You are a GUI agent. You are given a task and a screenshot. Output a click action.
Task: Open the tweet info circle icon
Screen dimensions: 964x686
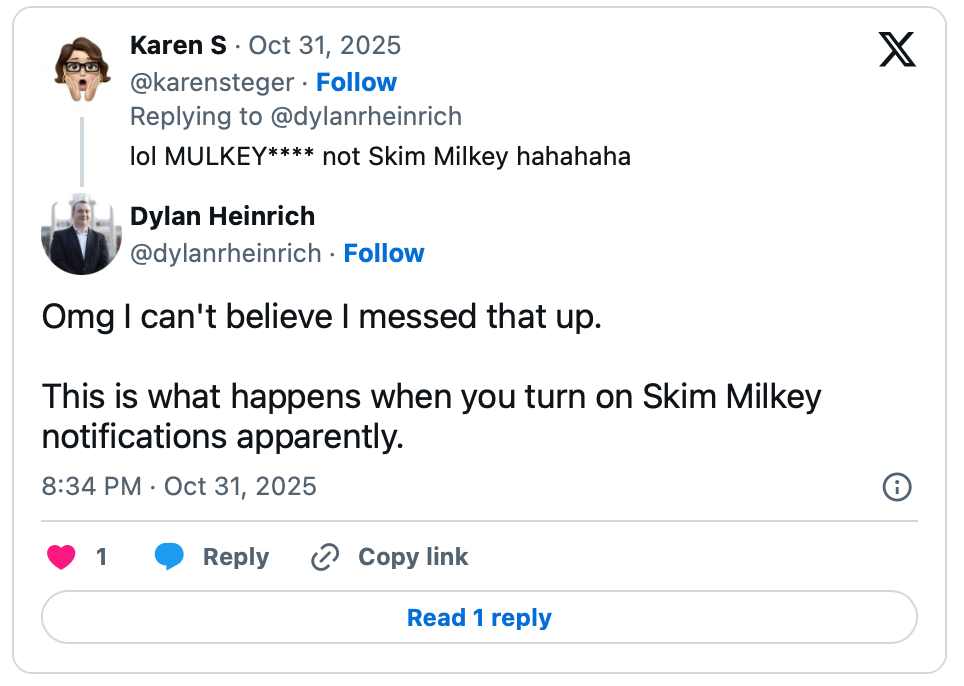(x=897, y=487)
